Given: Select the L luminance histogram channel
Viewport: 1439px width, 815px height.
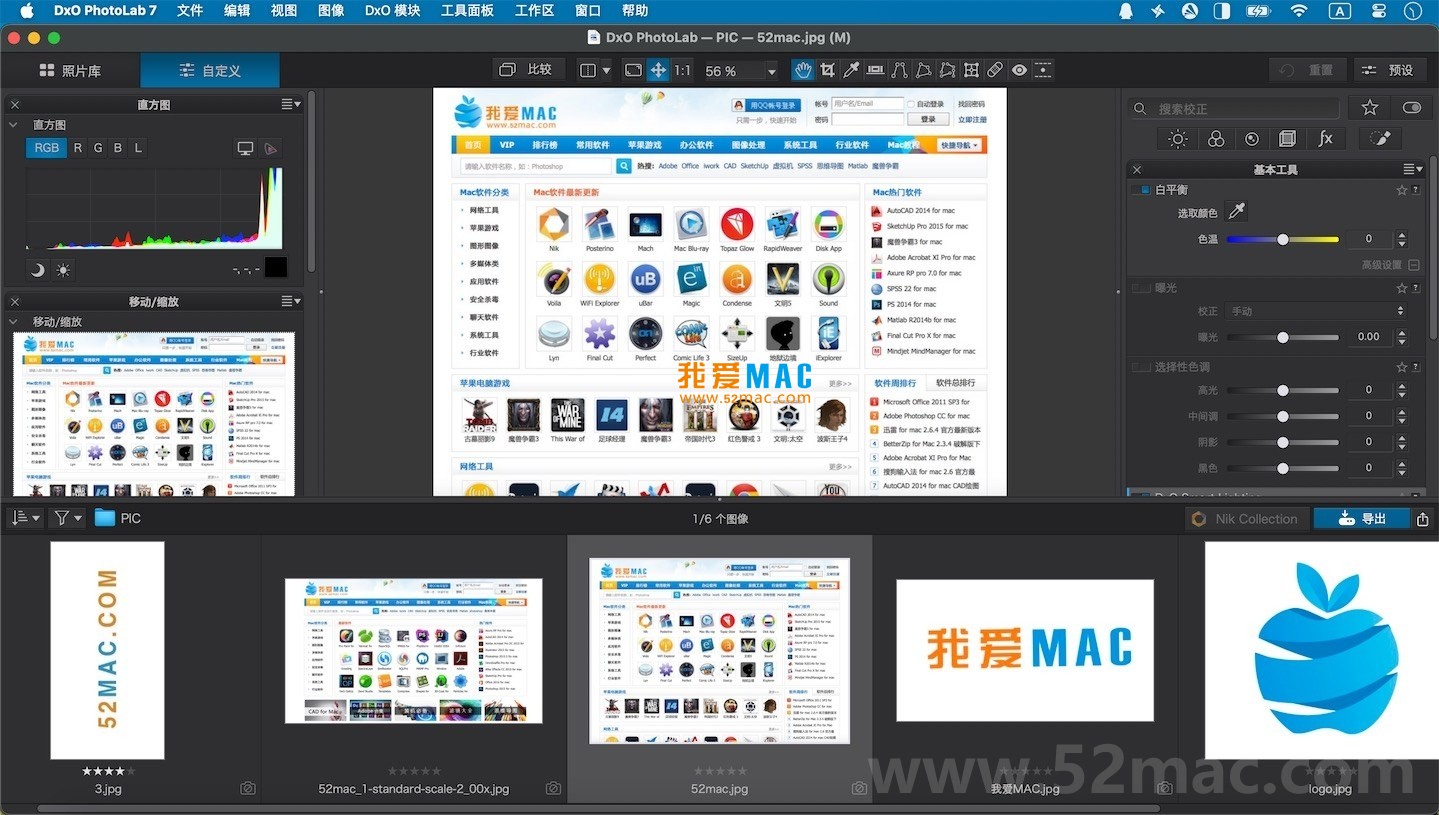Looking at the screenshot, I should pos(138,148).
